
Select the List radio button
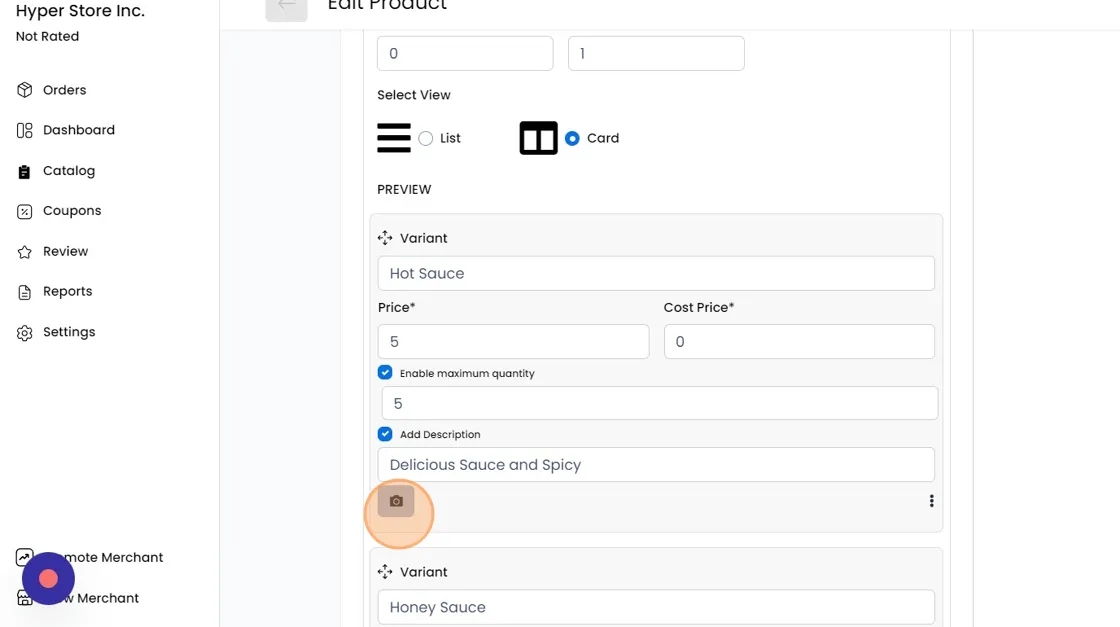(426, 138)
